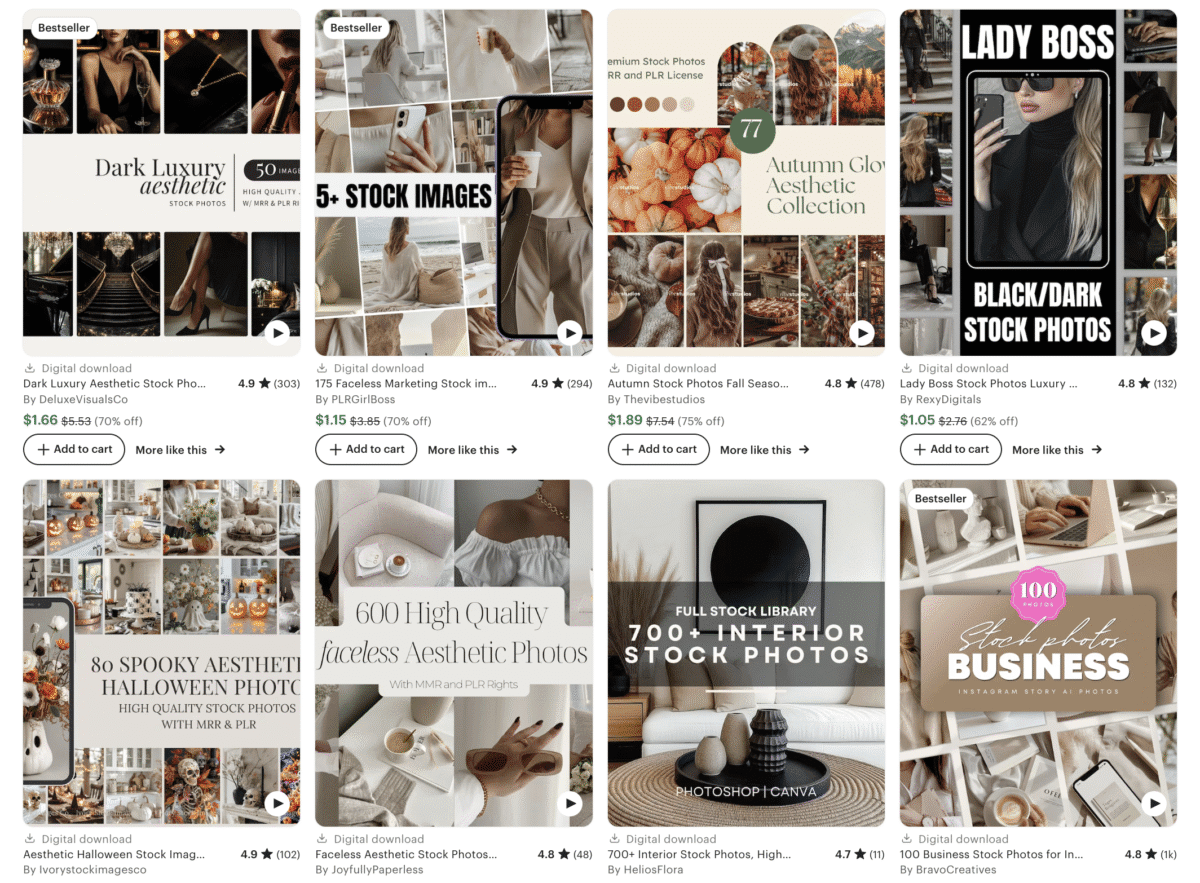Click price $1.89 on Autumn Stock Photos
Screen dimensions: 1200x883
(x=625, y=420)
